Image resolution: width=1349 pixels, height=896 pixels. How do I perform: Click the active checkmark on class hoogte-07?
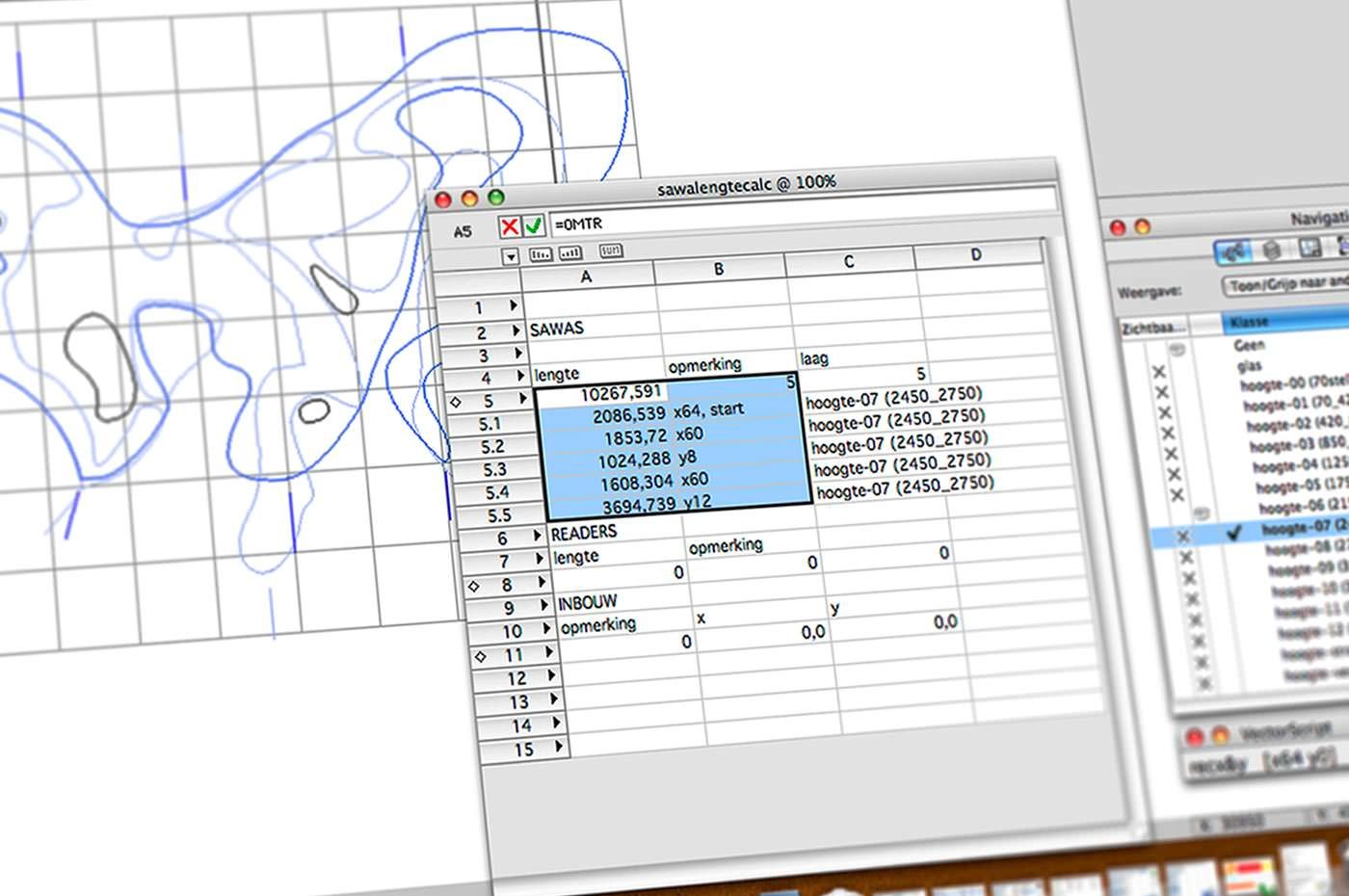pos(1235,532)
